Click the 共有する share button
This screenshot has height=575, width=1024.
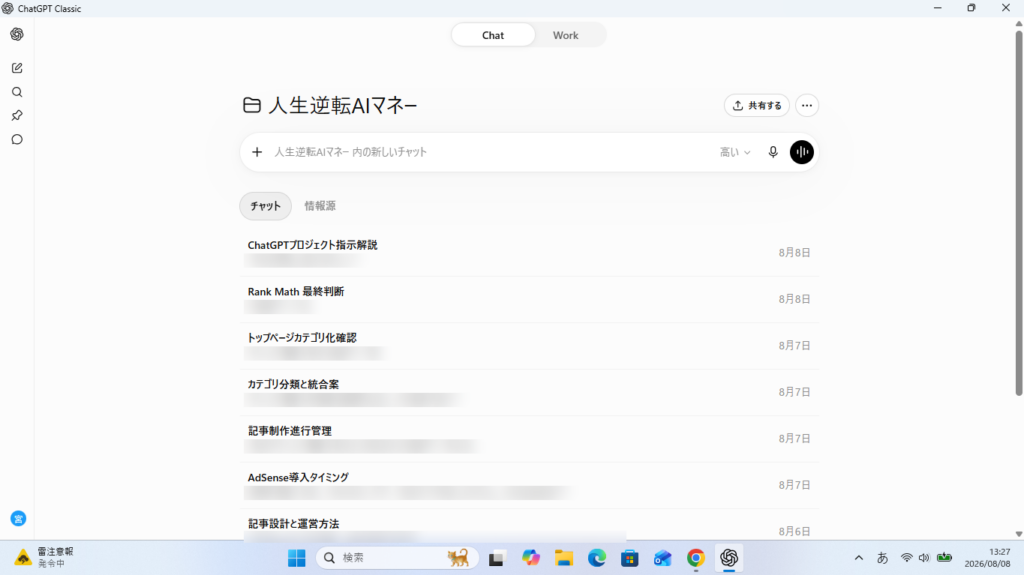coord(757,105)
